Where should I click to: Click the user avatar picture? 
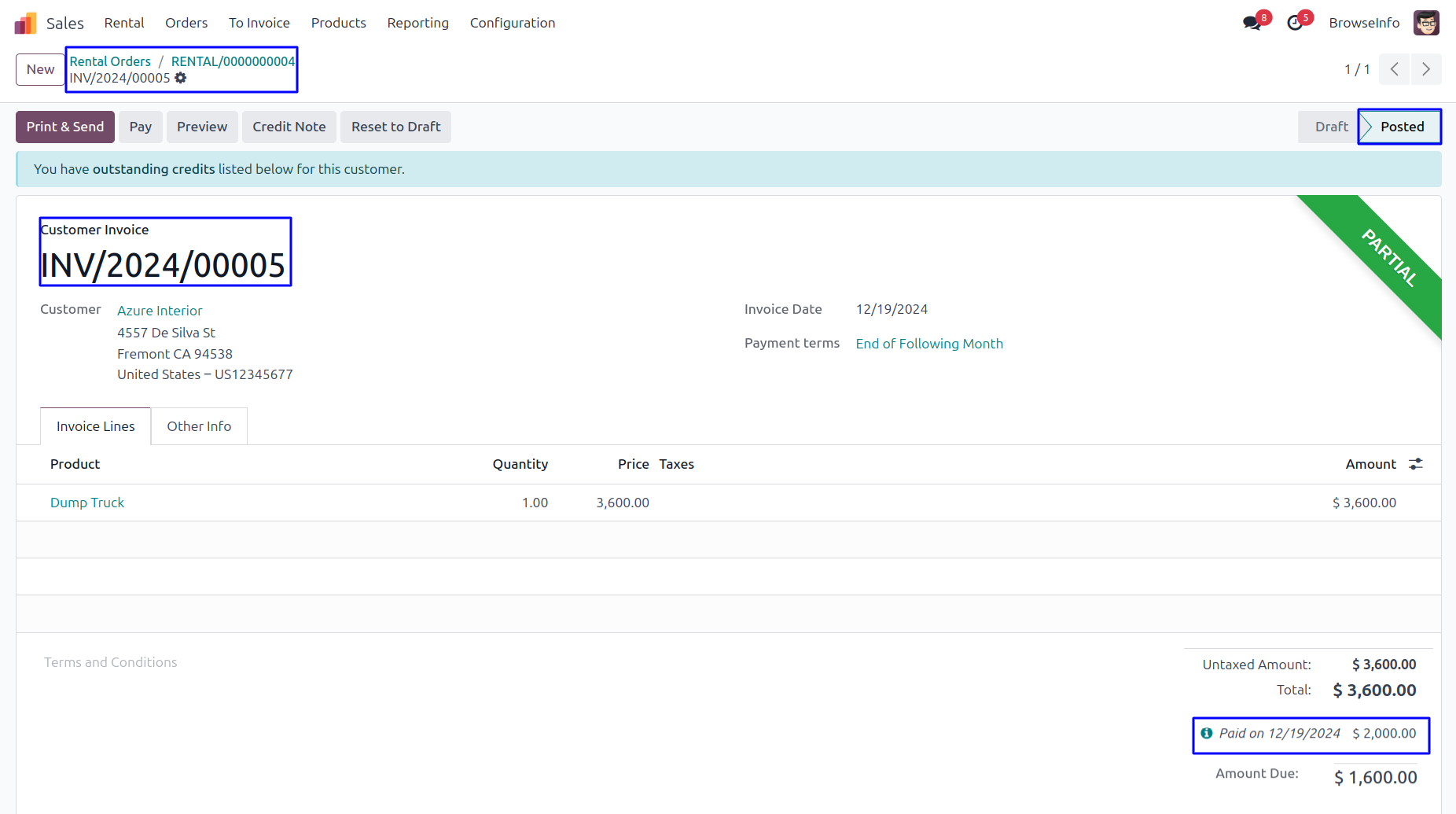[1426, 23]
